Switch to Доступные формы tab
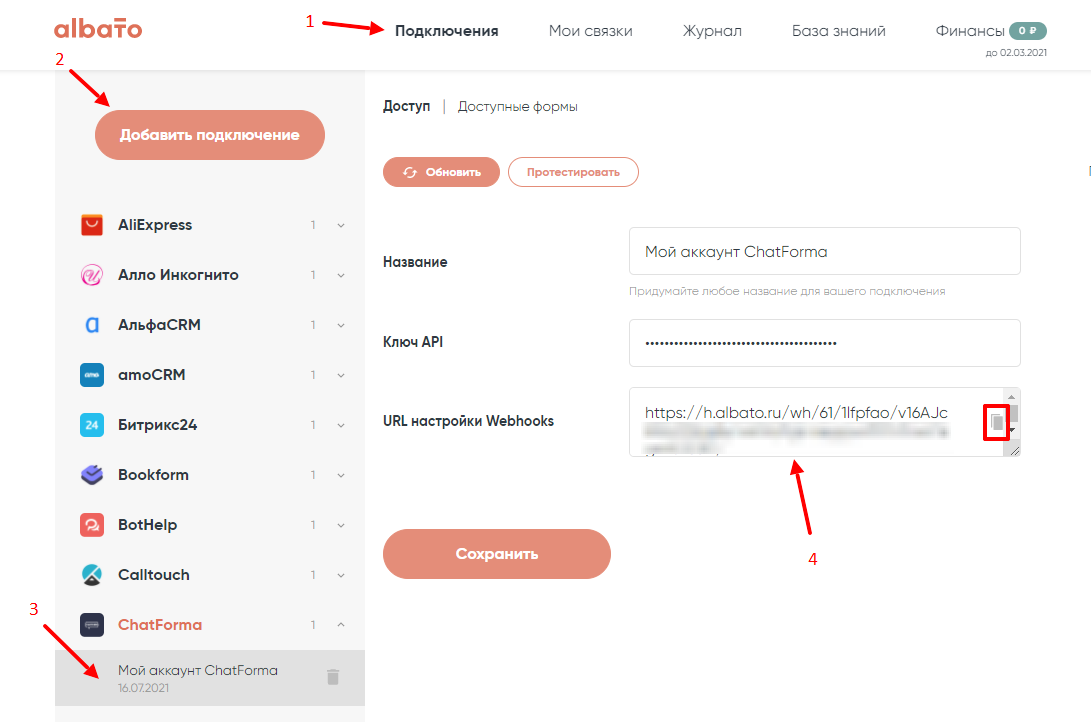Viewport: 1091px width, 722px height. point(517,106)
